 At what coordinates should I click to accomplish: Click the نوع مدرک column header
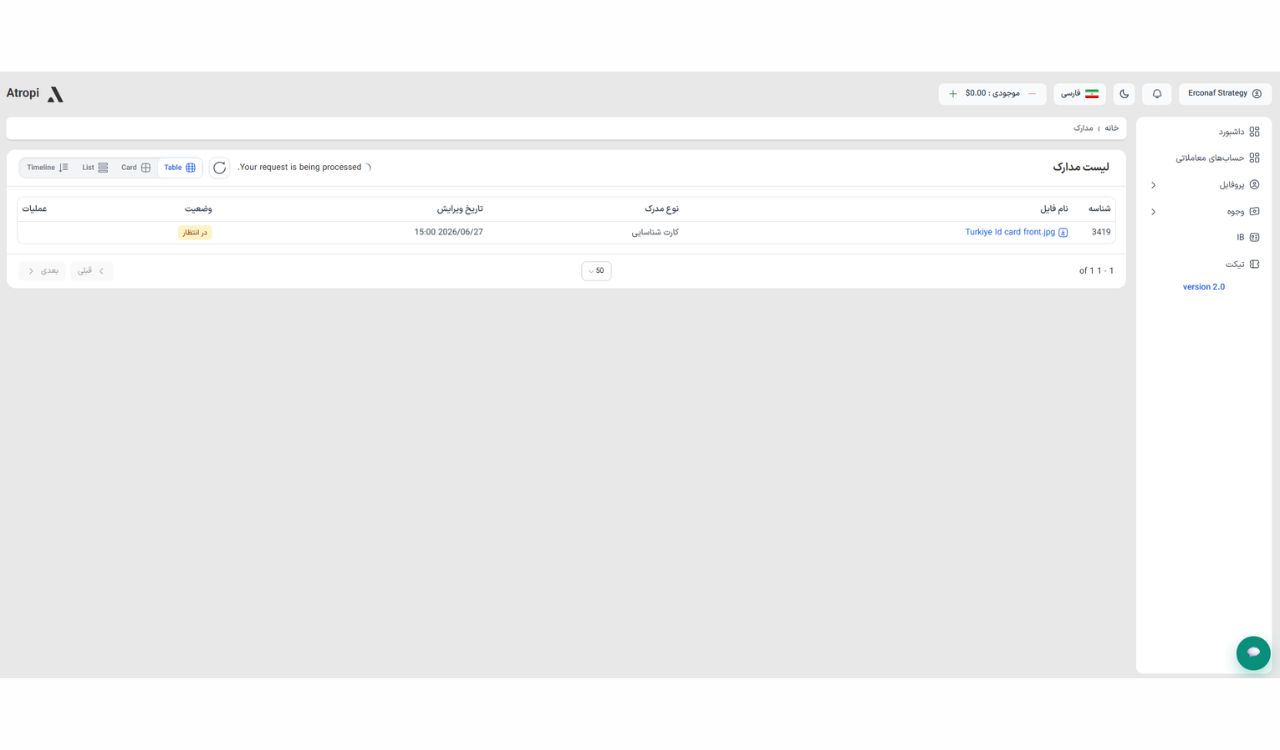point(661,209)
